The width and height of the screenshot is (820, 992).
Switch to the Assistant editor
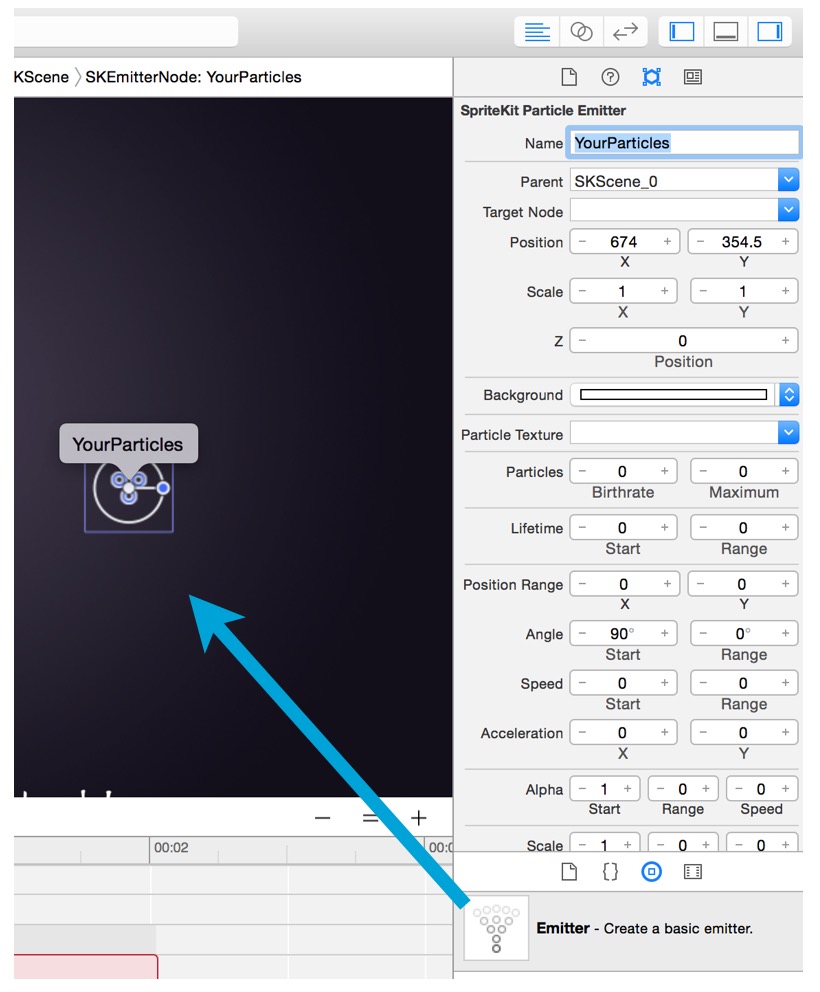pyautogui.click(x=582, y=31)
